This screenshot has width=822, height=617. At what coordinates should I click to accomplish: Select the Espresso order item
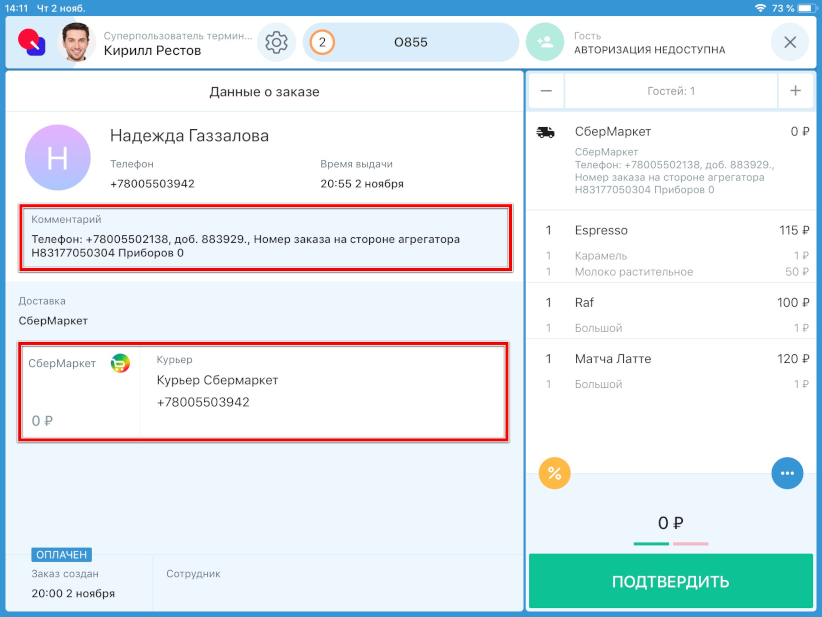point(670,231)
